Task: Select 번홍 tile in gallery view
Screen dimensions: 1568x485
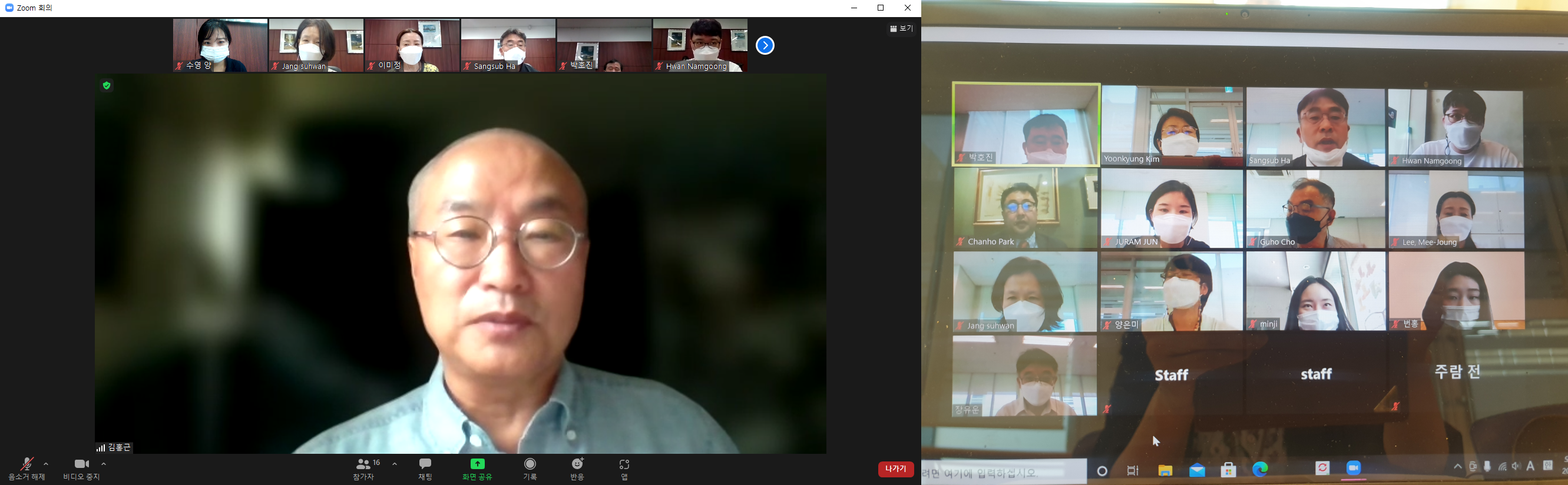Action: pos(1457,291)
